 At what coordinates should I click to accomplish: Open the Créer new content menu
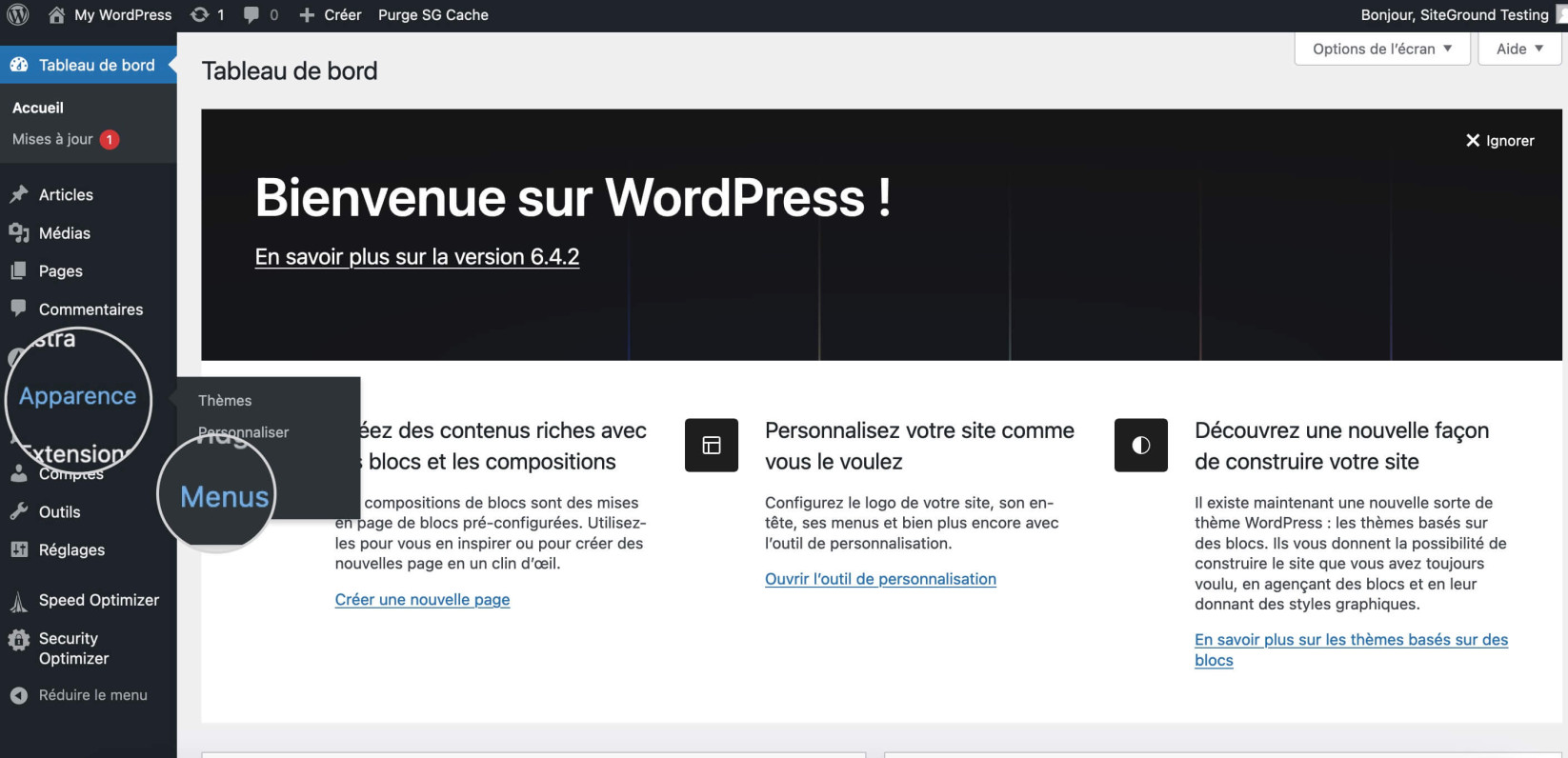(x=330, y=15)
